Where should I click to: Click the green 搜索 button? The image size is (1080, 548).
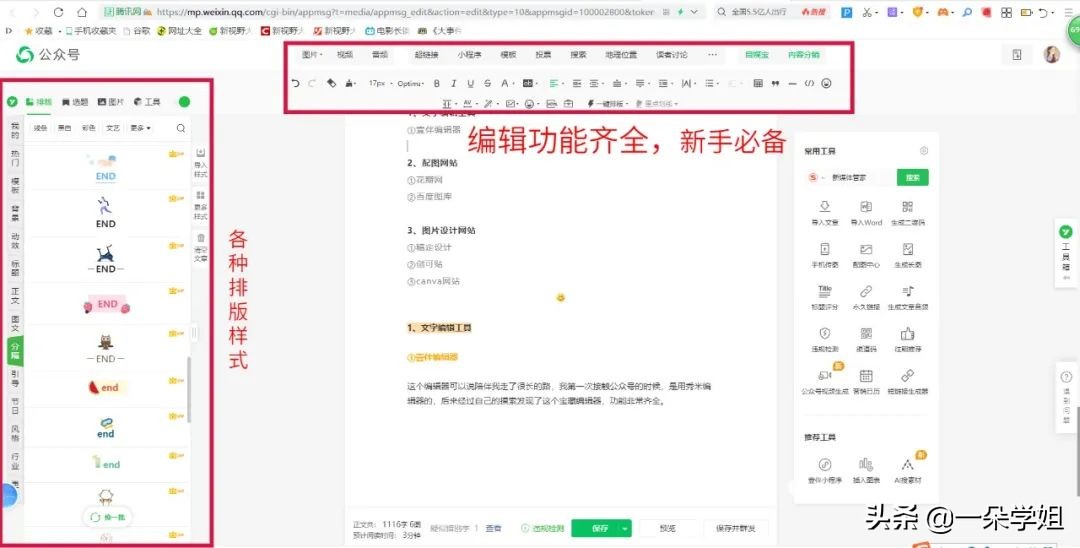(x=913, y=178)
